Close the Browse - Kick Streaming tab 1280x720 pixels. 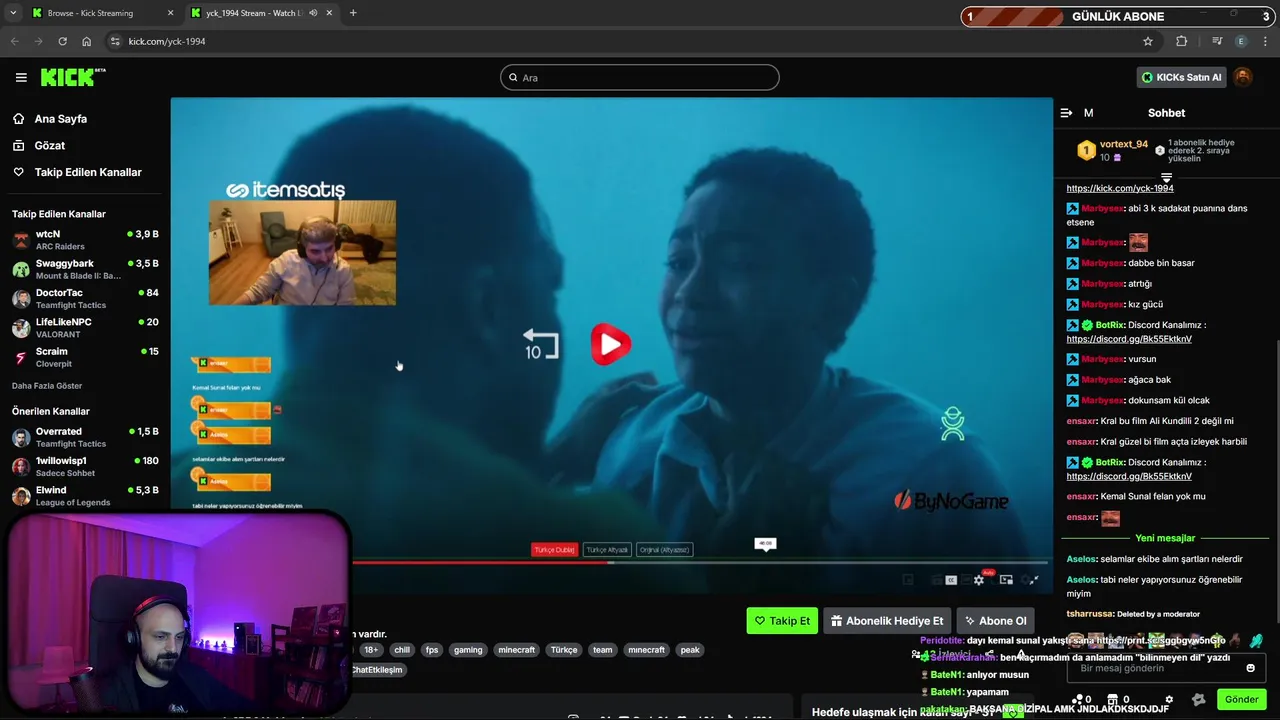[169, 13]
